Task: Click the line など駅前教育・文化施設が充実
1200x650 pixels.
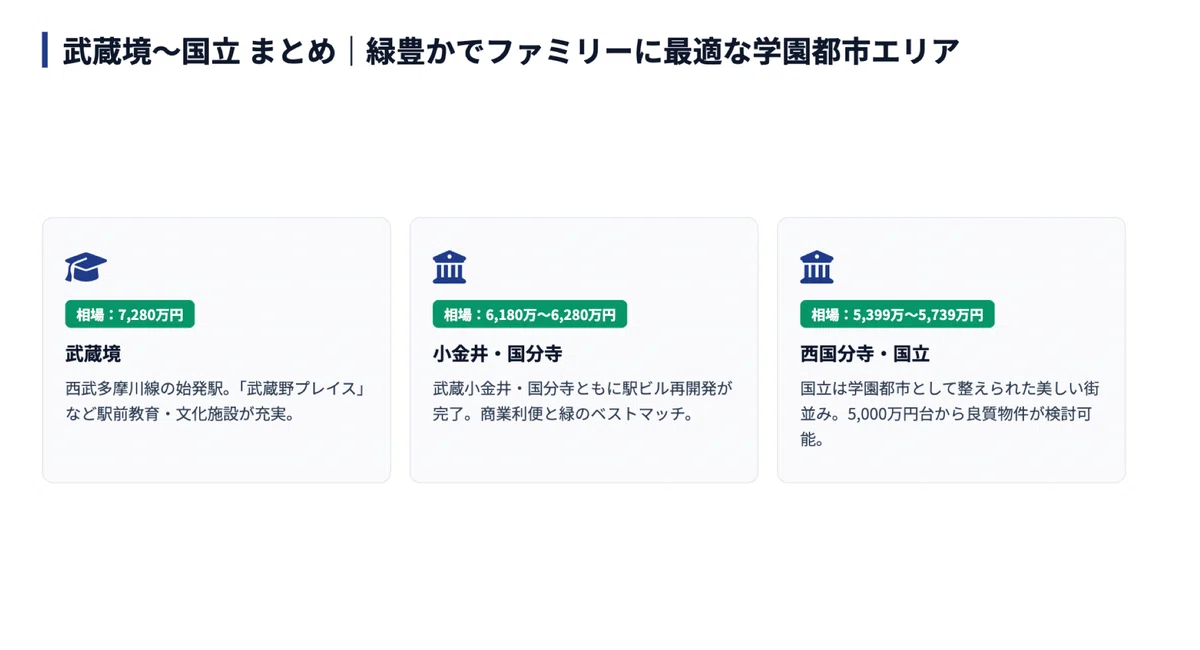Action: [x=181, y=414]
